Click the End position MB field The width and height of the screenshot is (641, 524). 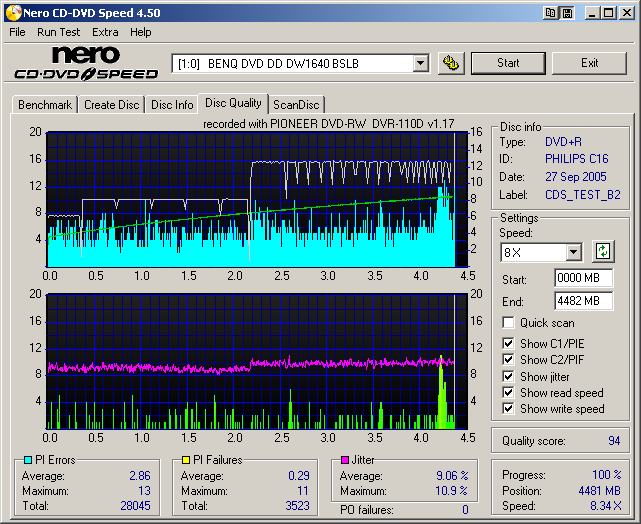[583, 300]
